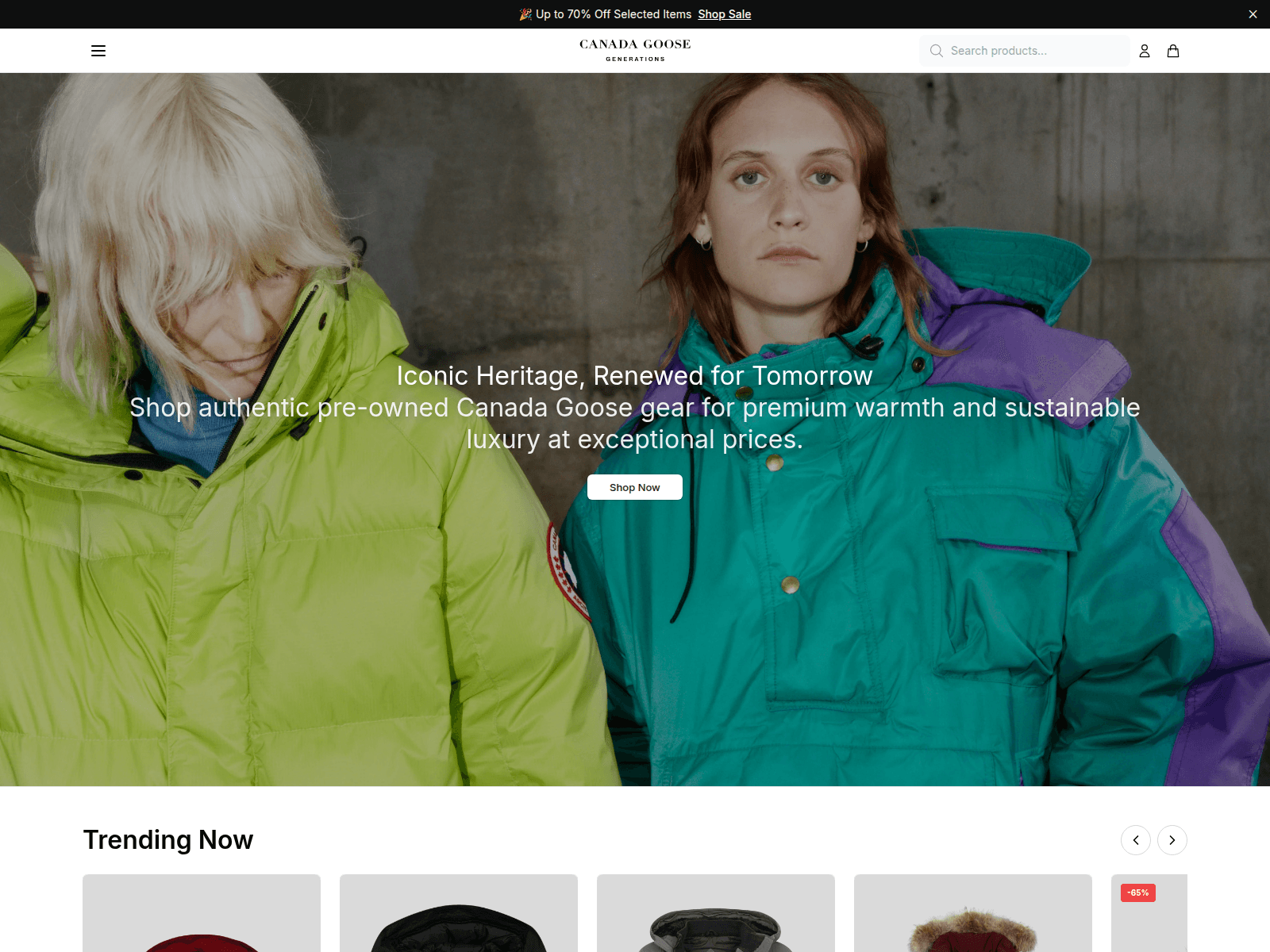
Task: Open the shopping bag icon
Action: [1173, 51]
